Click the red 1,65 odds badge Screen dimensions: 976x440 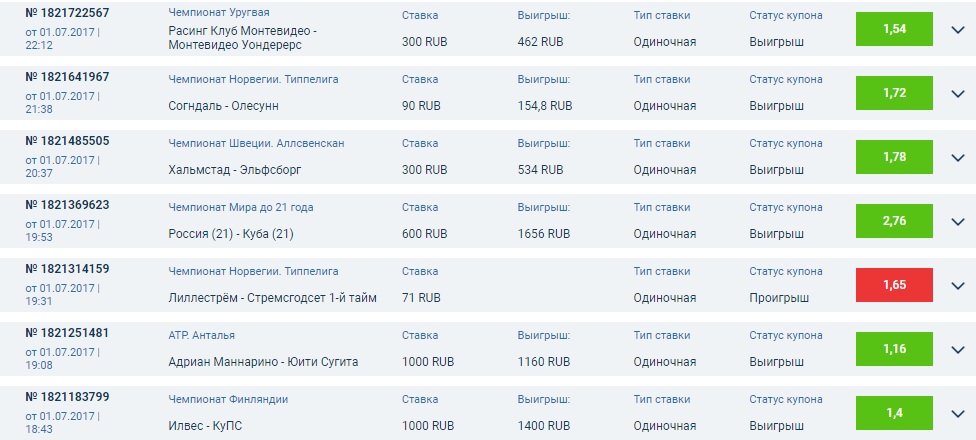coord(894,285)
